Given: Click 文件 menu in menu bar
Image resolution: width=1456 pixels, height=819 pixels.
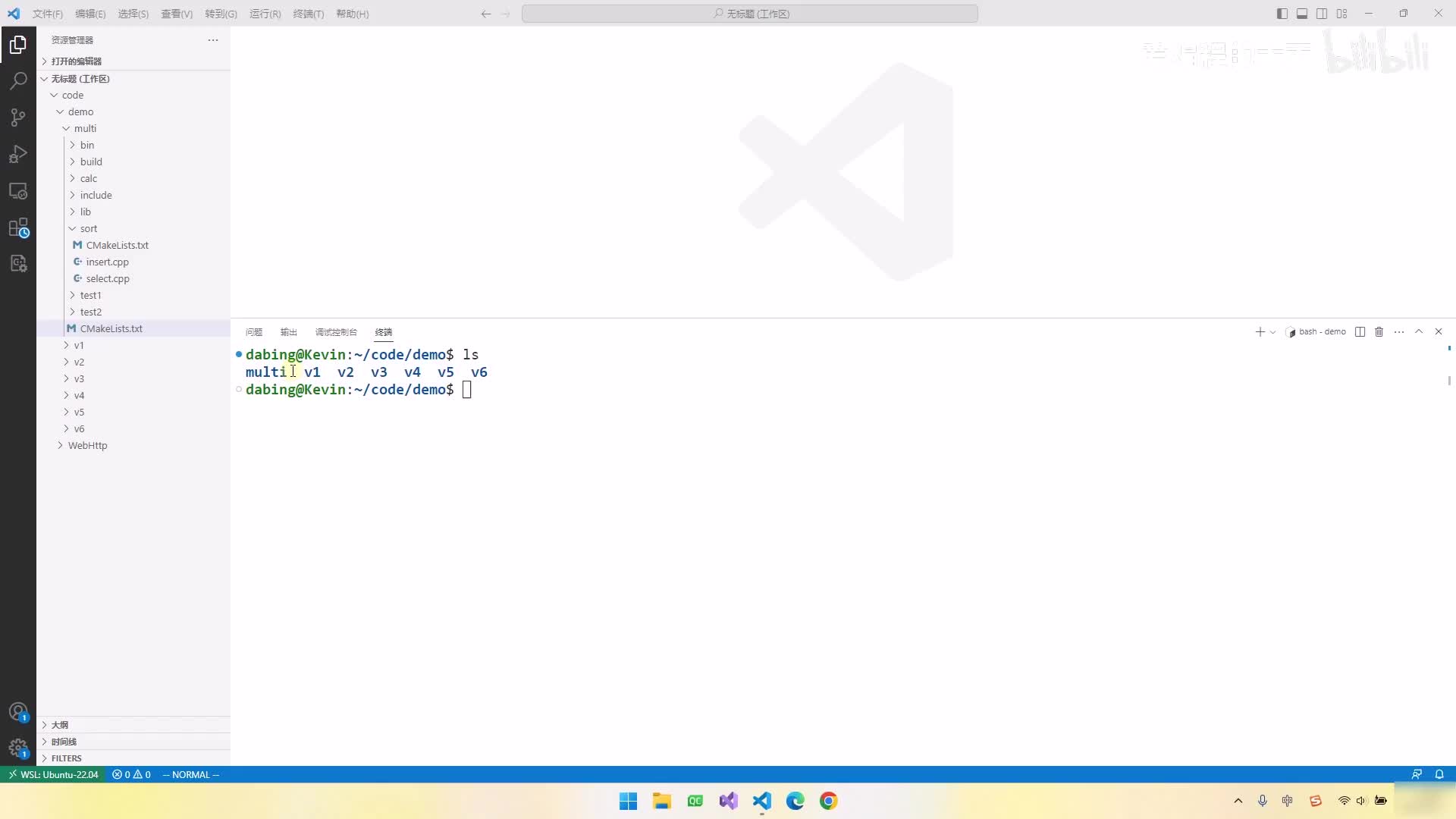Looking at the screenshot, I should tap(48, 13).
